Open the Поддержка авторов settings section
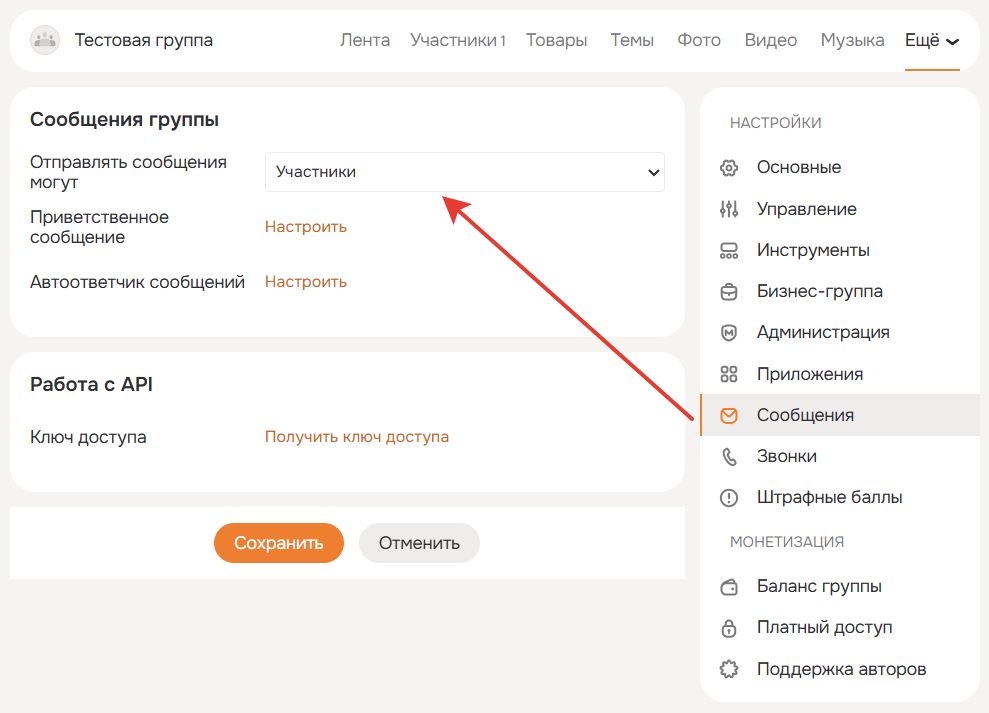This screenshot has height=713, width=989. click(840, 669)
